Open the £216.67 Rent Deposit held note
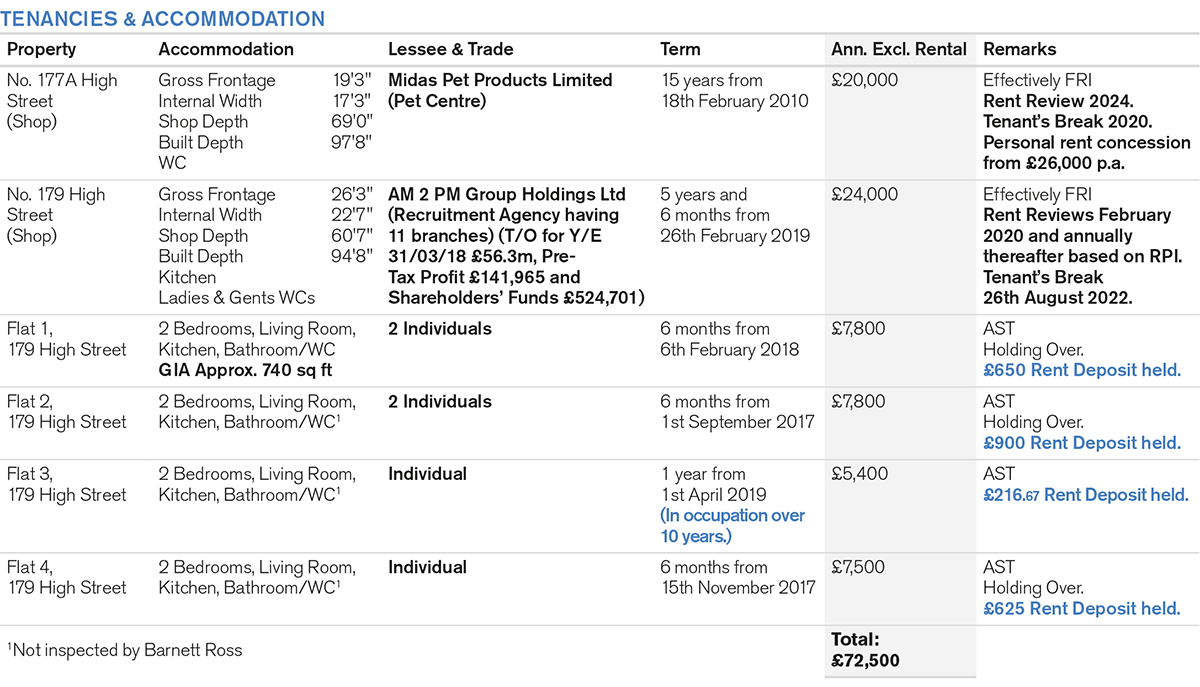Viewport: 1200px width, 687px height. (1086, 495)
